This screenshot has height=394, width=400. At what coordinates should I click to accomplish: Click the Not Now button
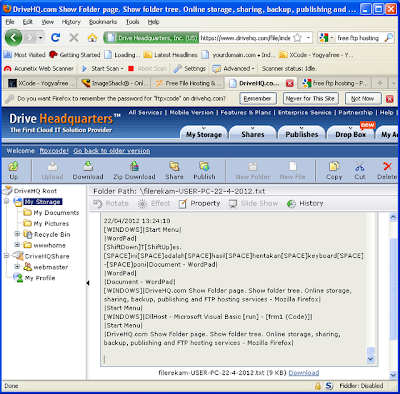(362, 99)
